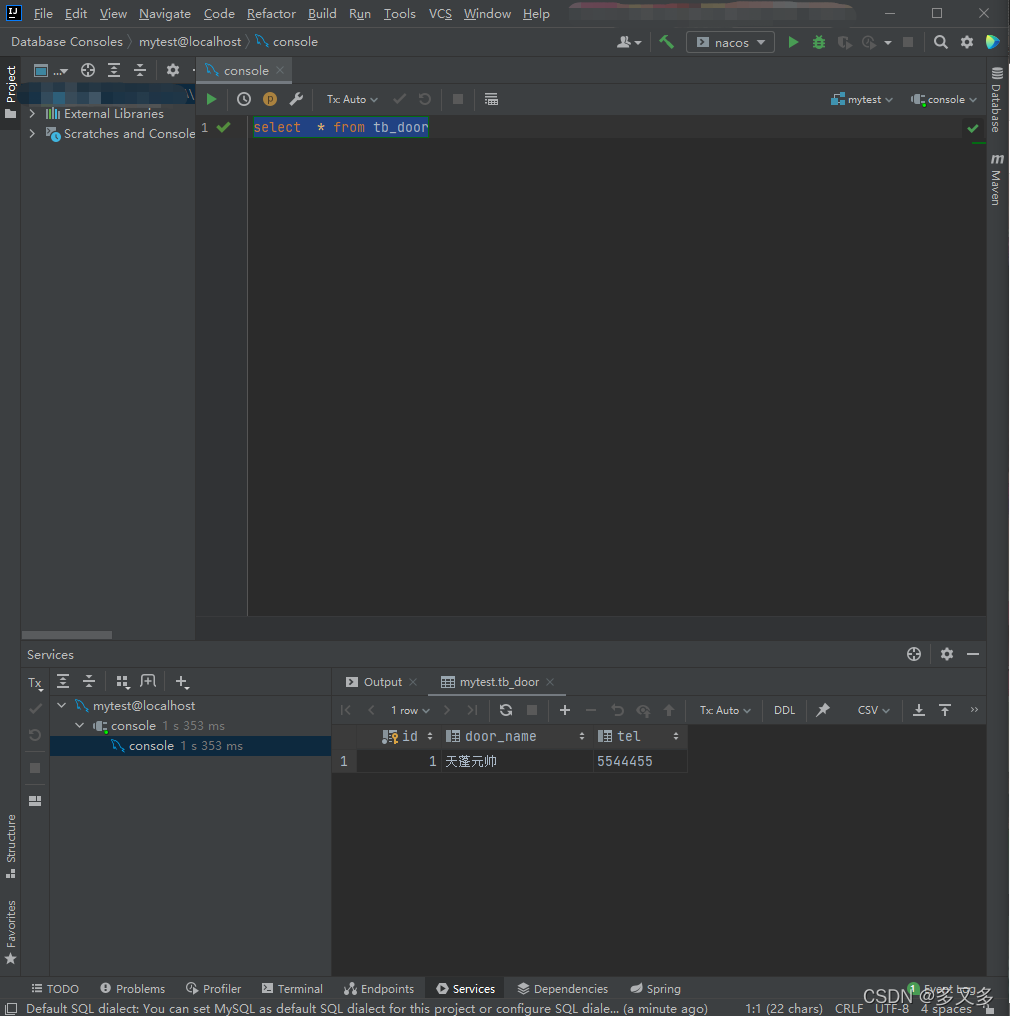This screenshot has height=1016, width=1010.
Task: Open the TODO tool window
Action: (55, 988)
